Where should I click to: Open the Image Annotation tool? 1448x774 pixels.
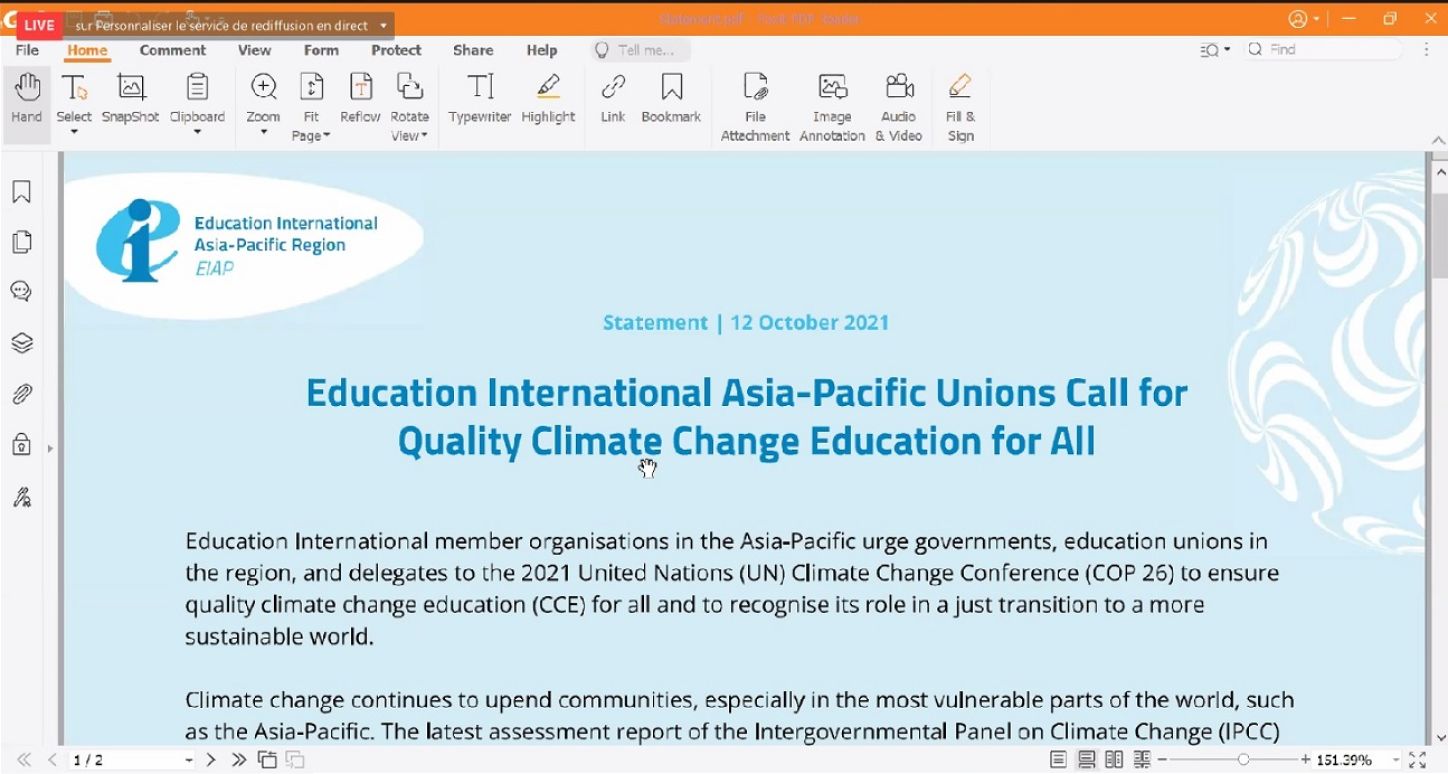coord(832,107)
